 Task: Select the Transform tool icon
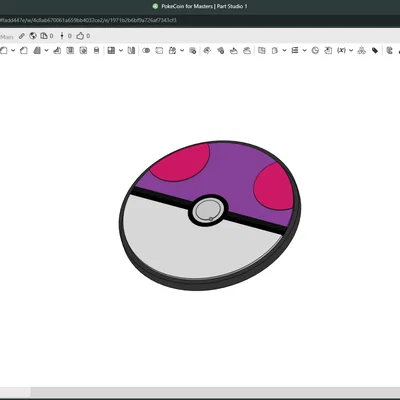point(172,51)
